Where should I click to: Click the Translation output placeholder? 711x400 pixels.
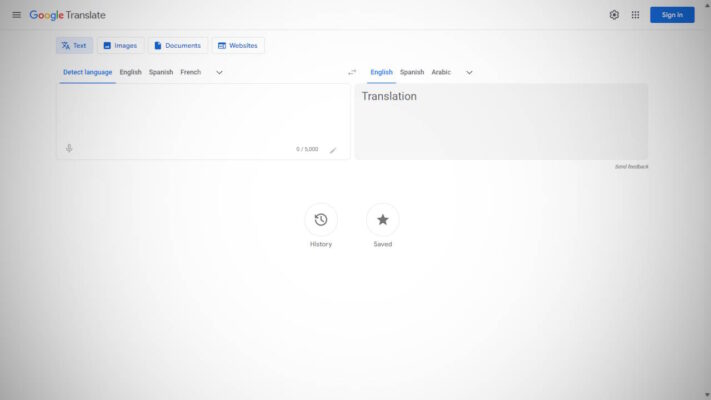[x=389, y=96]
